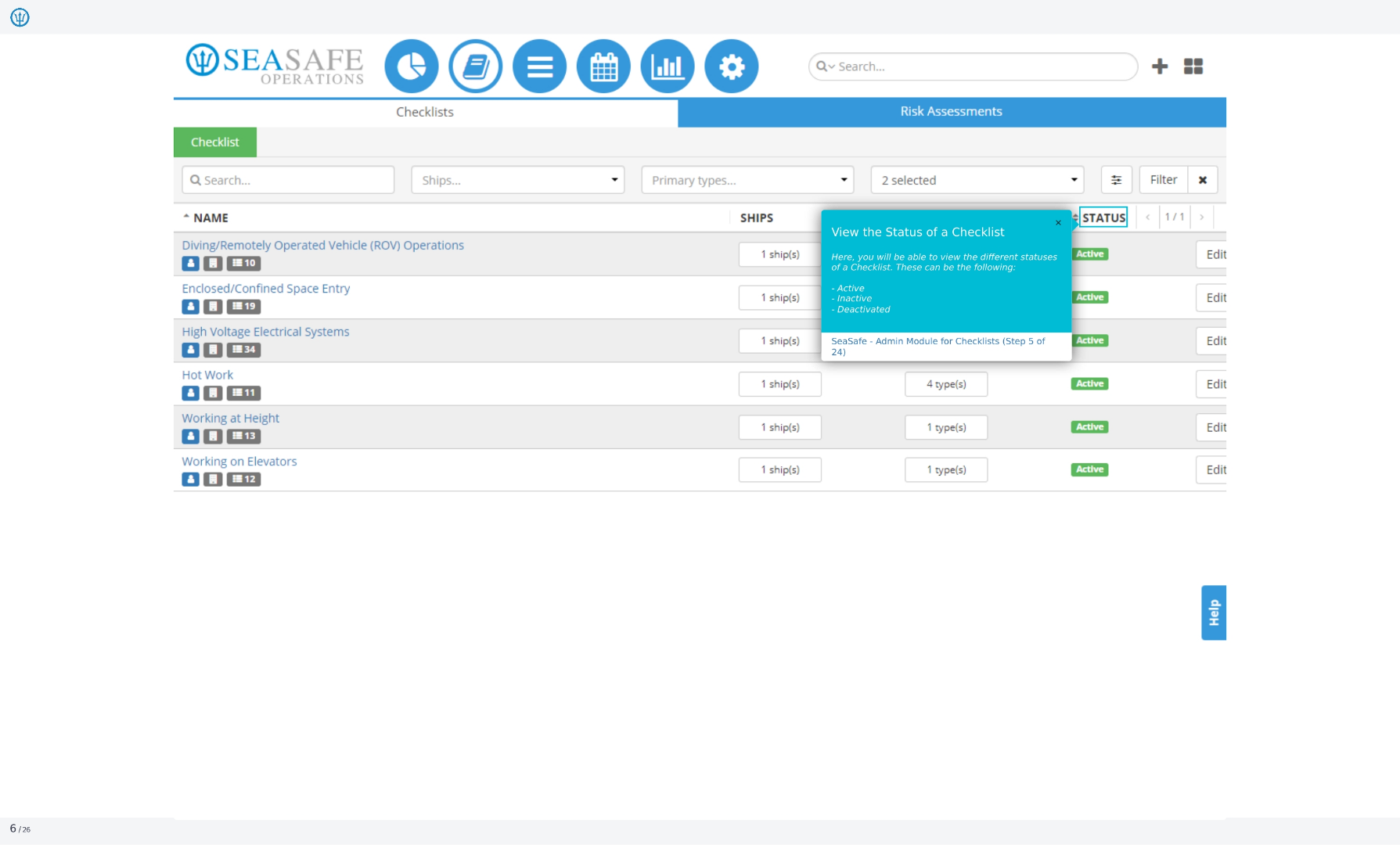Expand the global search options arrow
The image size is (1400, 845).
pyautogui.click(x=831, y=67)
